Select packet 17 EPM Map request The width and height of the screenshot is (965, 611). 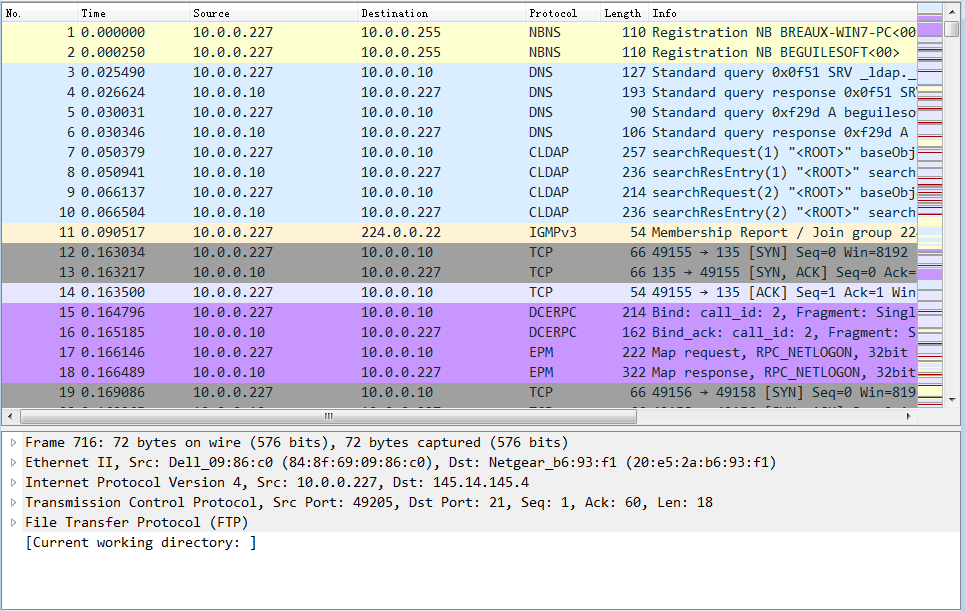pos(459,352)
